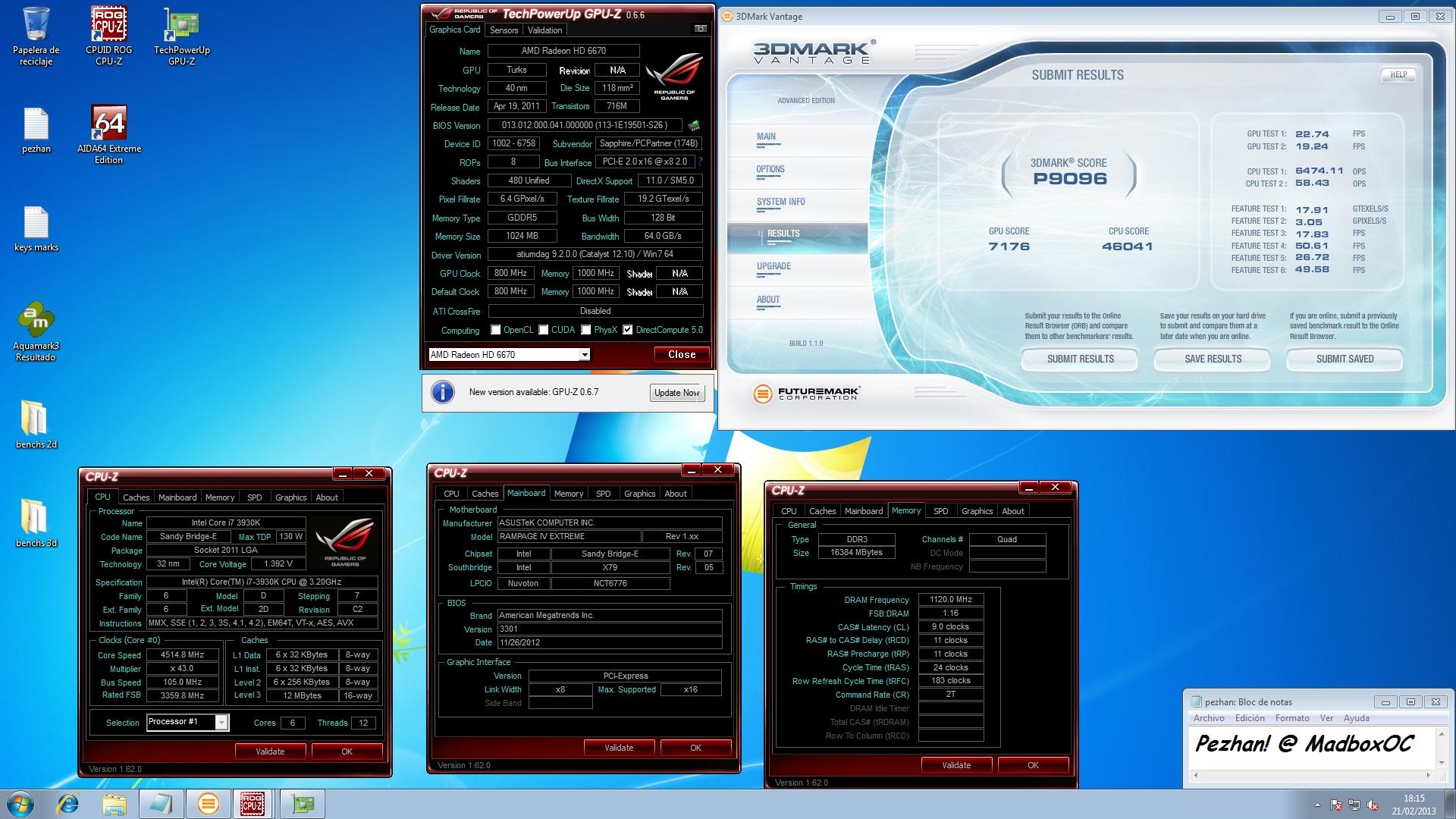Open the SPD tab in middle CPU-Z window
Image resolution: width=1456 pixels, height=819 pixels.
604,494
